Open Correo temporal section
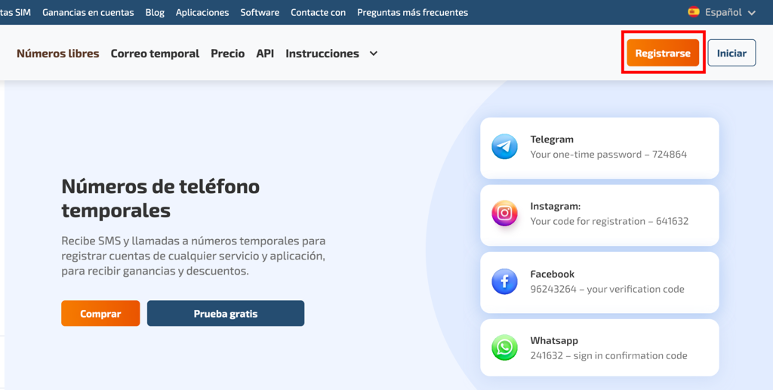The width and height of the screenshot is (774, 390). coord(155,53)
